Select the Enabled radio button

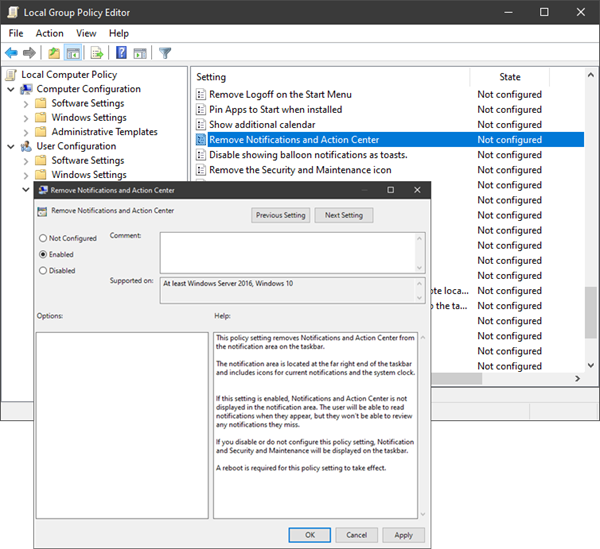(x=43, y=254)
